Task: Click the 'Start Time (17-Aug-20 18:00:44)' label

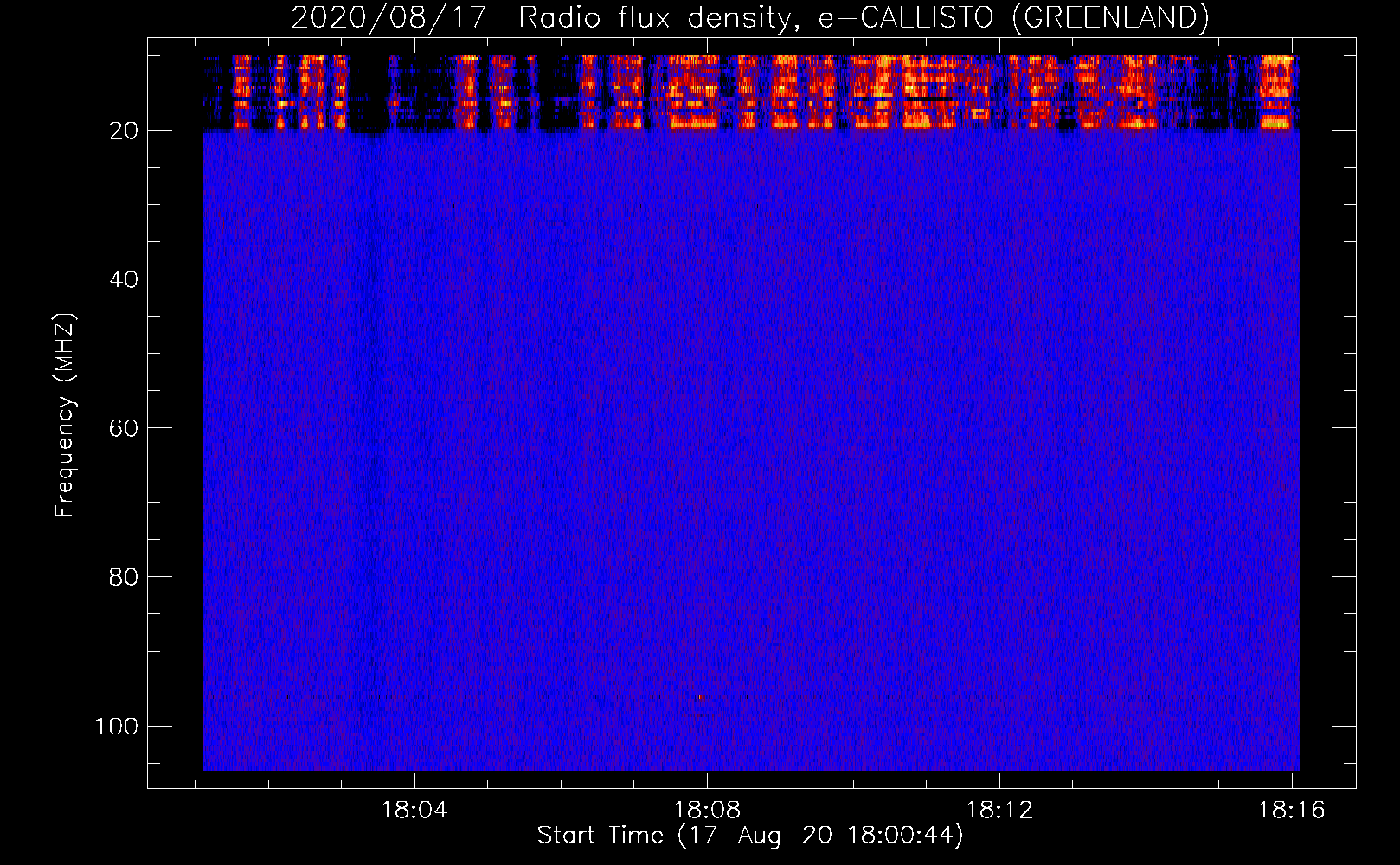Action: [x=750, y=836]
